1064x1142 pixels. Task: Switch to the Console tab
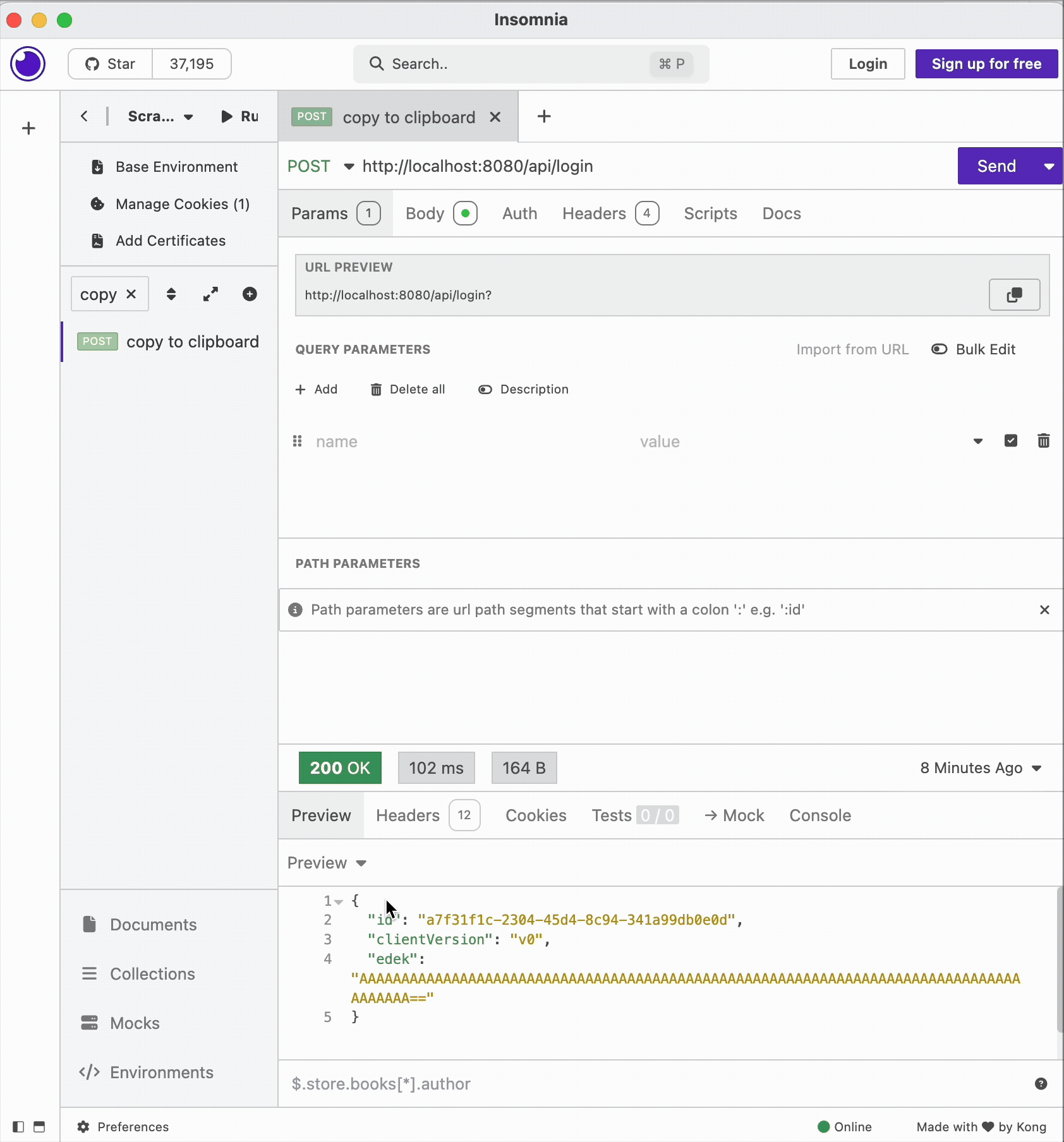pos(819,815)
